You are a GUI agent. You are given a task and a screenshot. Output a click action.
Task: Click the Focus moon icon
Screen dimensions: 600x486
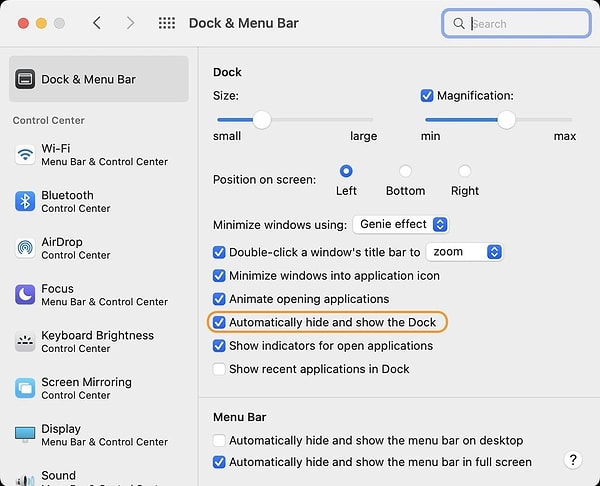coord(25,295)
